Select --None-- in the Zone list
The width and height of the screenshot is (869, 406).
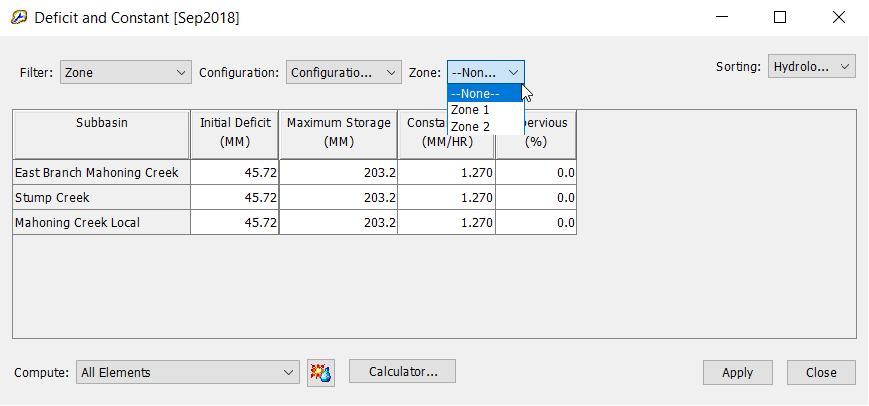tap(485, 94)
